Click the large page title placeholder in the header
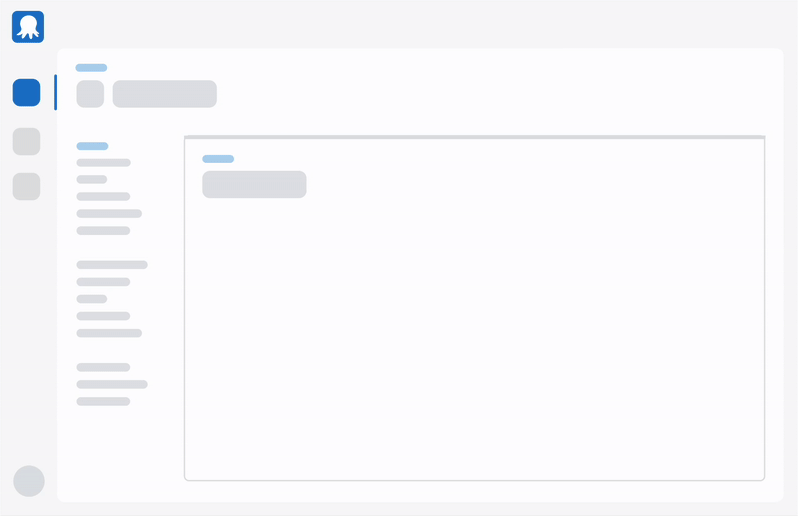The width and height of the screenshot is (798, 516). 165,94
